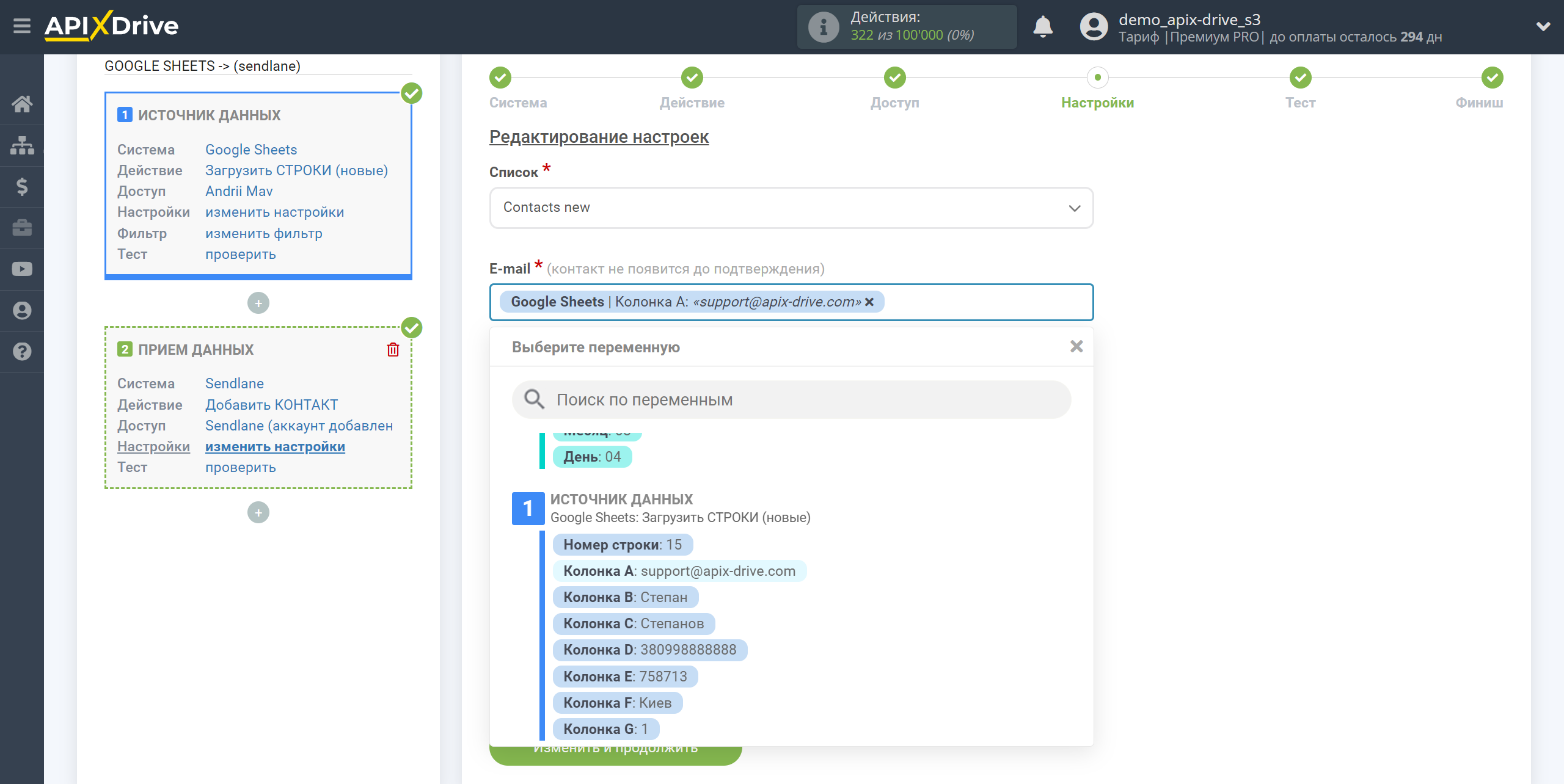The width and height of the screenshot is (1564, 784).
Task: Open Google Sheets system link
Action: (x=251, y=150)
